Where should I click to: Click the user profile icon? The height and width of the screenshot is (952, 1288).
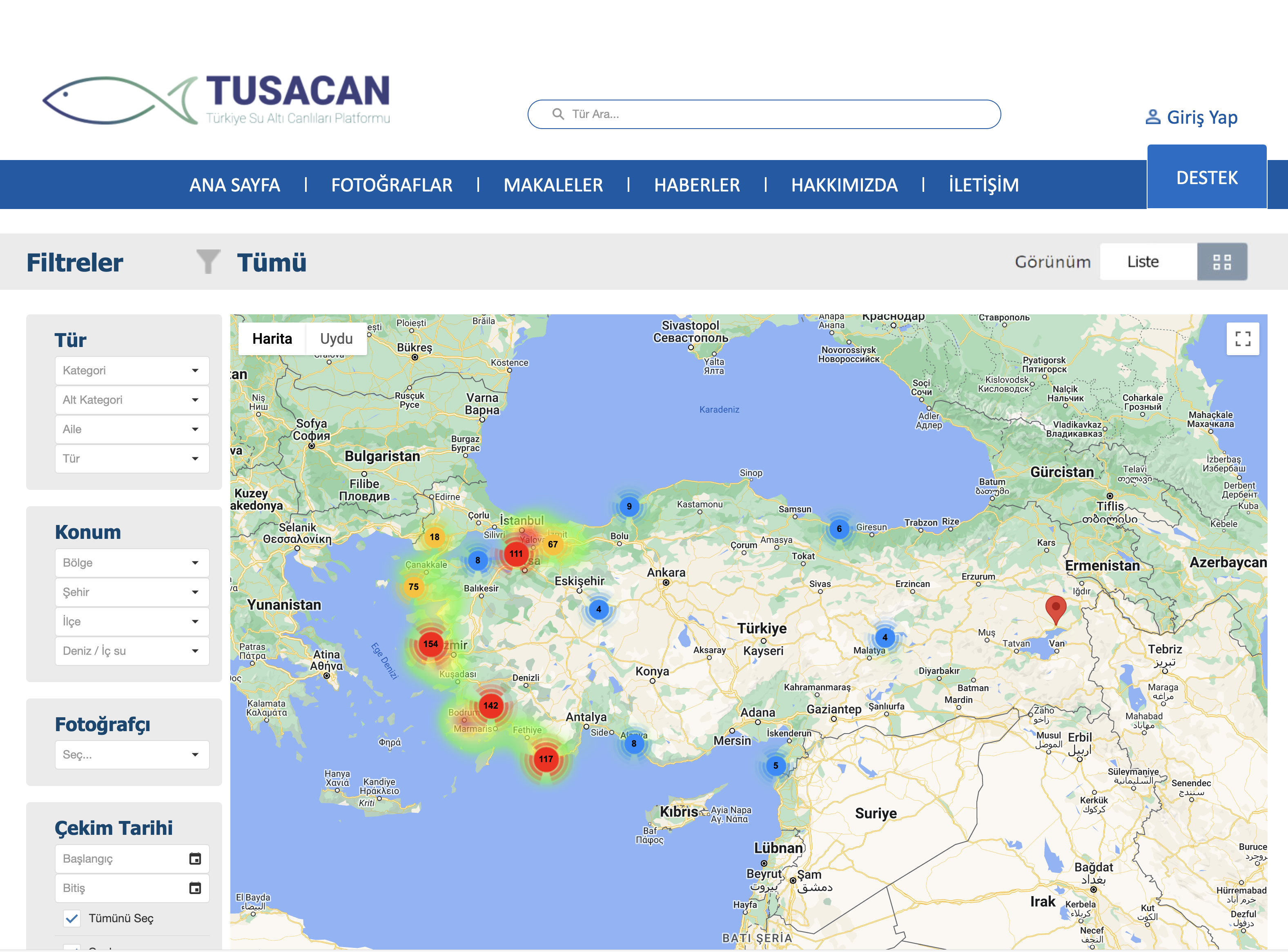[x=1152, y=117]
